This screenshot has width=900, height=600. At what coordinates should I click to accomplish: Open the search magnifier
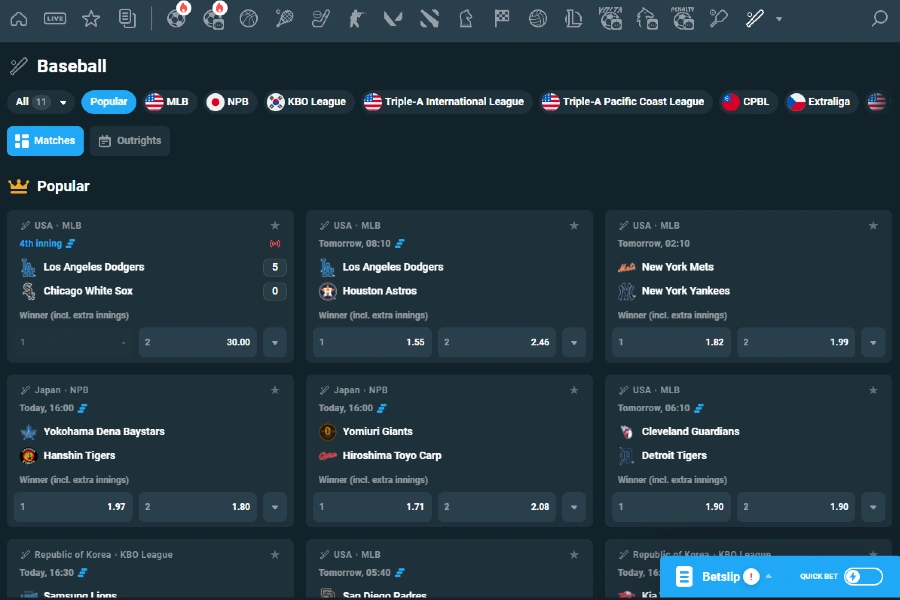point(878,17)
